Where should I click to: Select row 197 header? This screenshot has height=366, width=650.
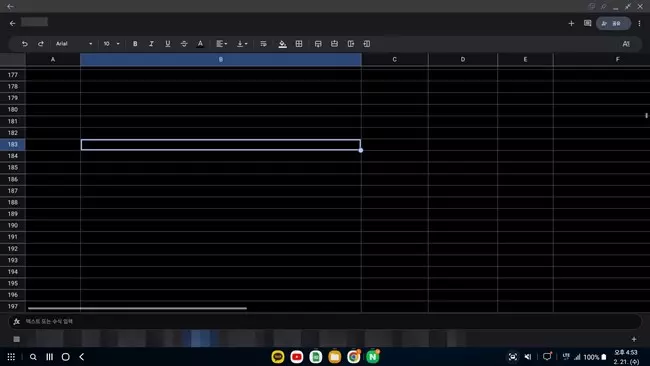coord(13,306)
